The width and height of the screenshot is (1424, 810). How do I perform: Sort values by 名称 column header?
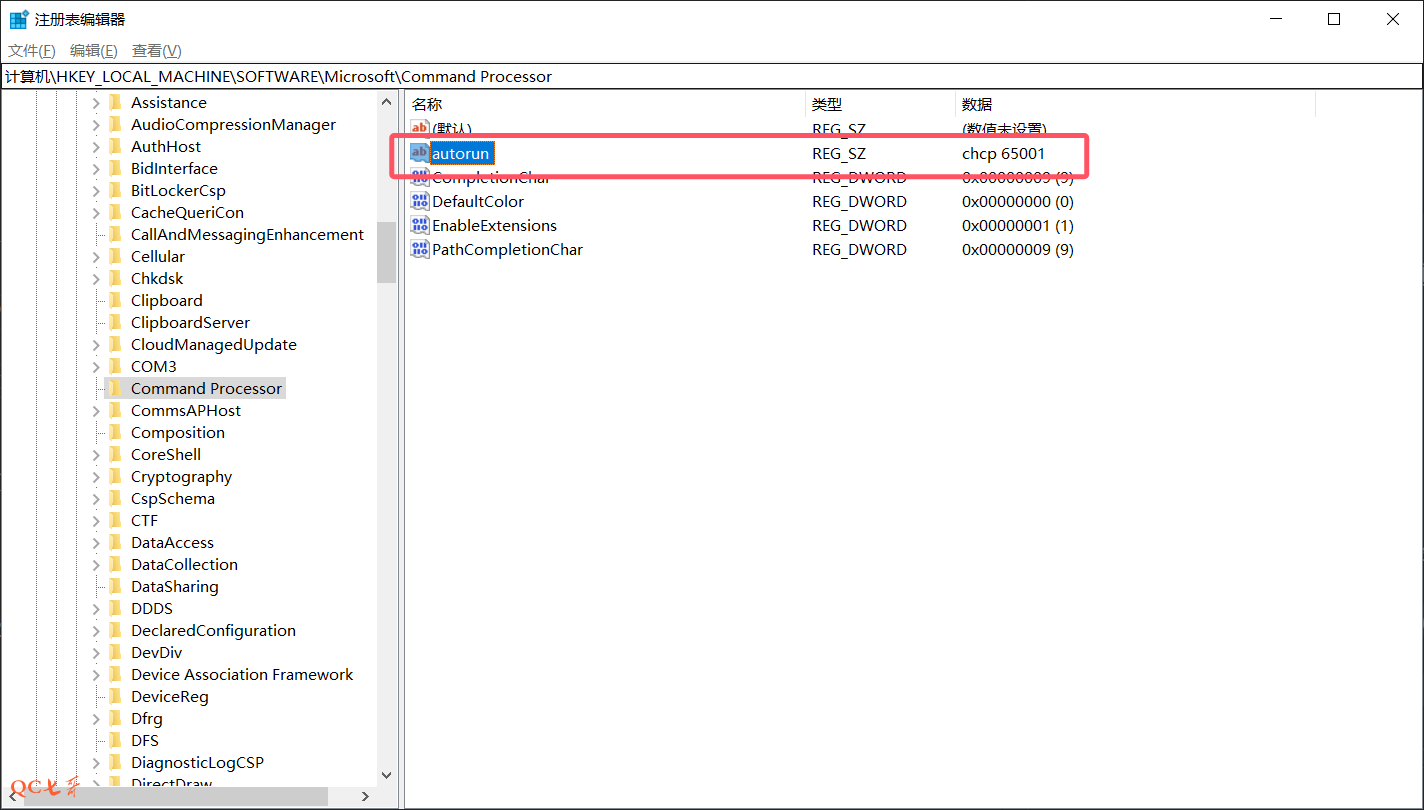click(x=427, y=104)
